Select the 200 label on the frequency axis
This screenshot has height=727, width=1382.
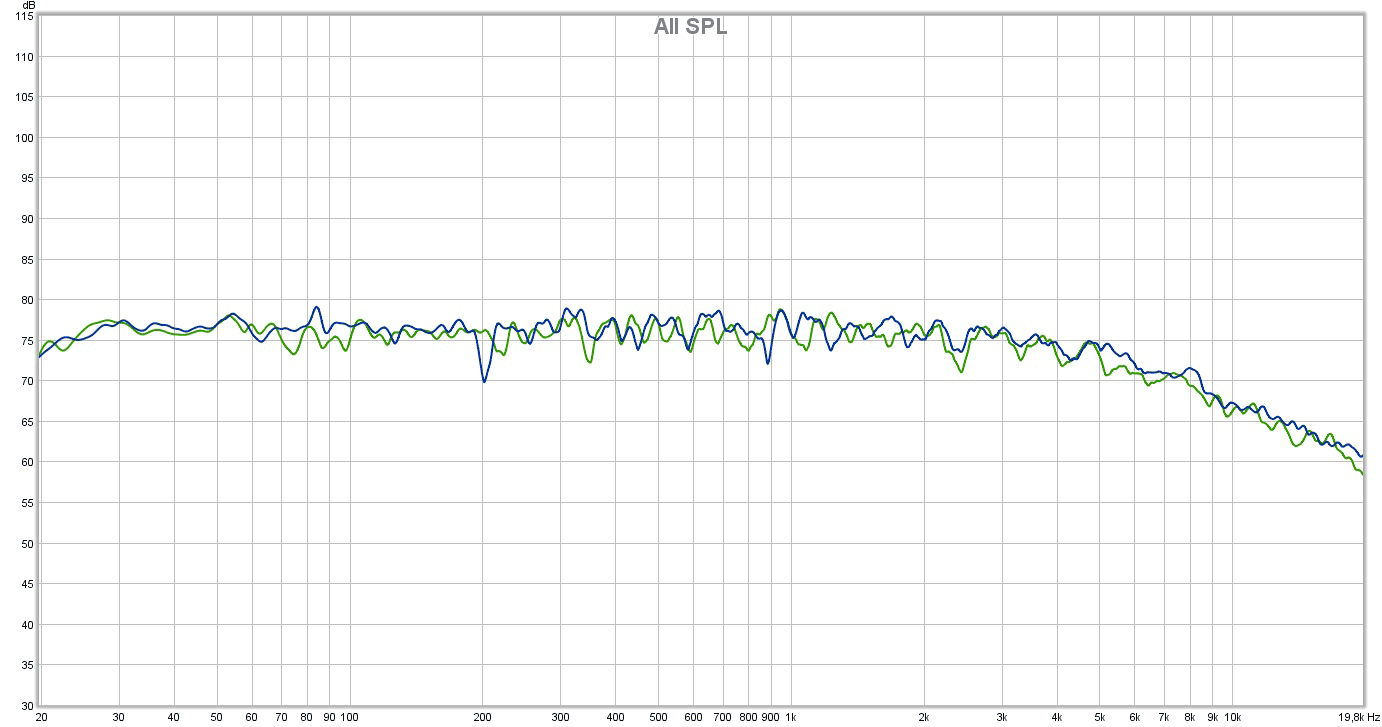click(x=483, y=717)
